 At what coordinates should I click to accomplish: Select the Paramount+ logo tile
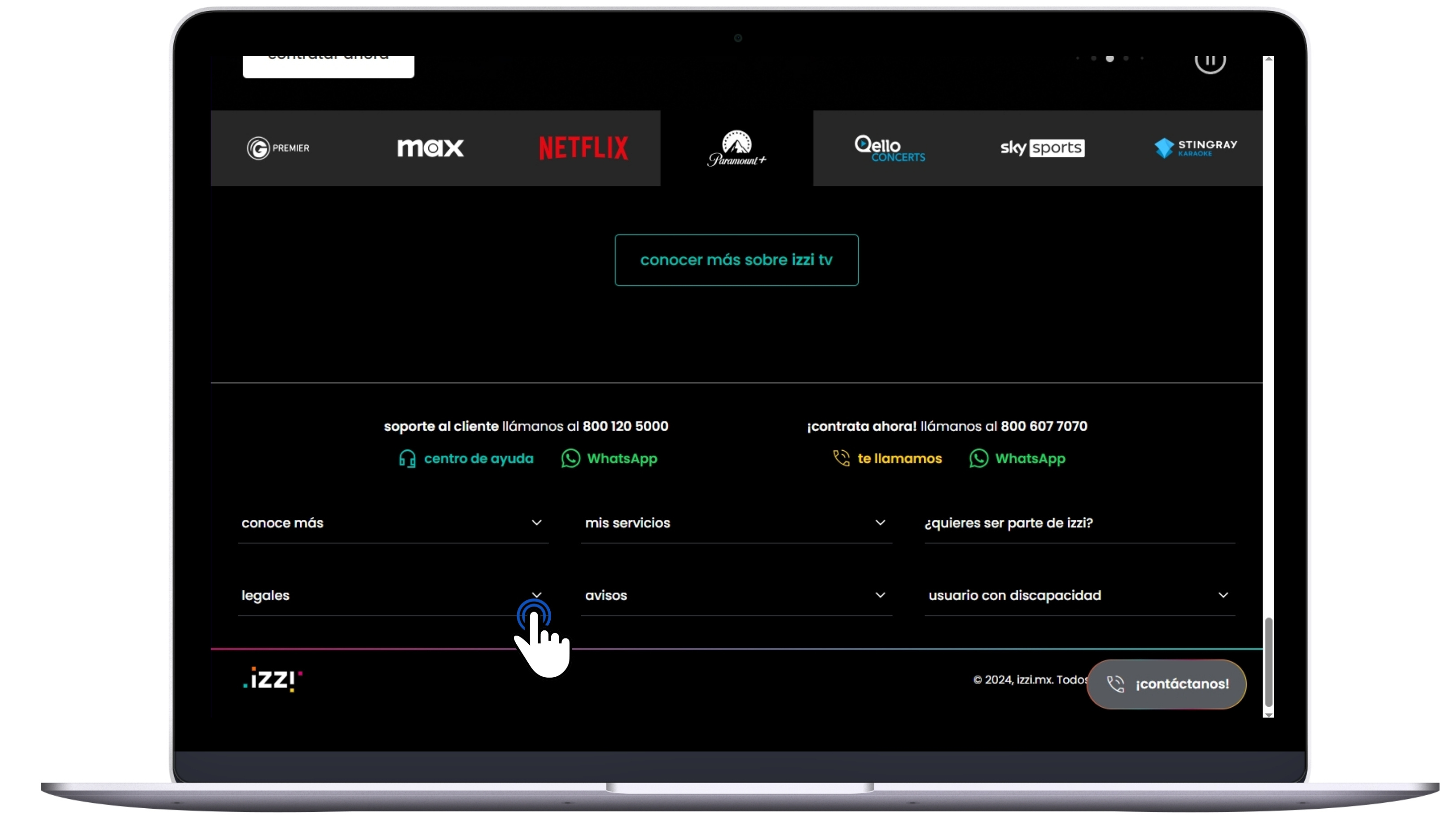pyautogui.click(x=737, y=148)
